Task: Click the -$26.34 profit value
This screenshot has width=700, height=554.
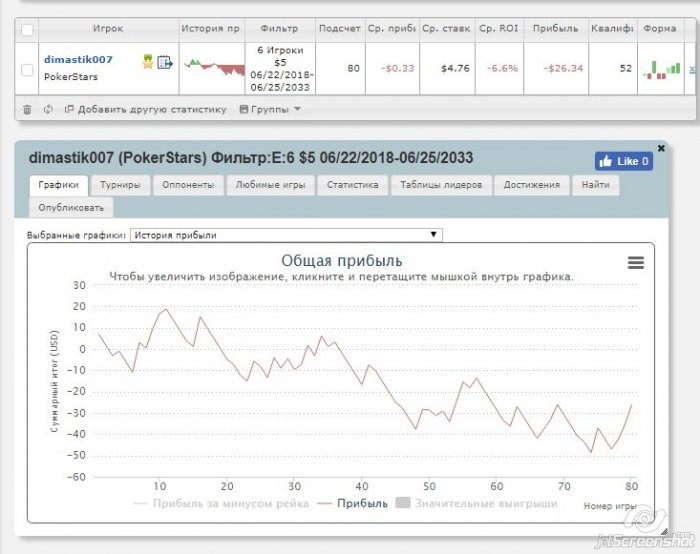Action: pos(563,68)
